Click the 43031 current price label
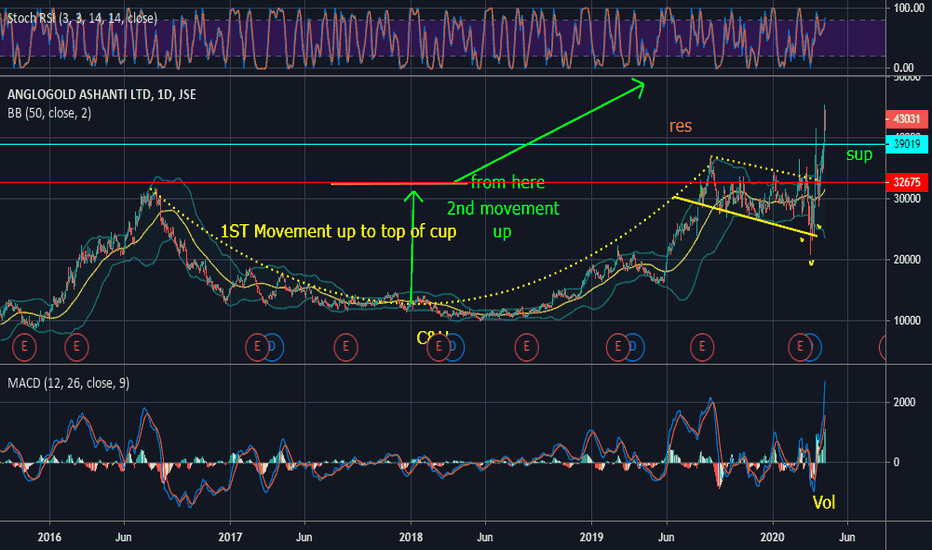 click(906, 119)
